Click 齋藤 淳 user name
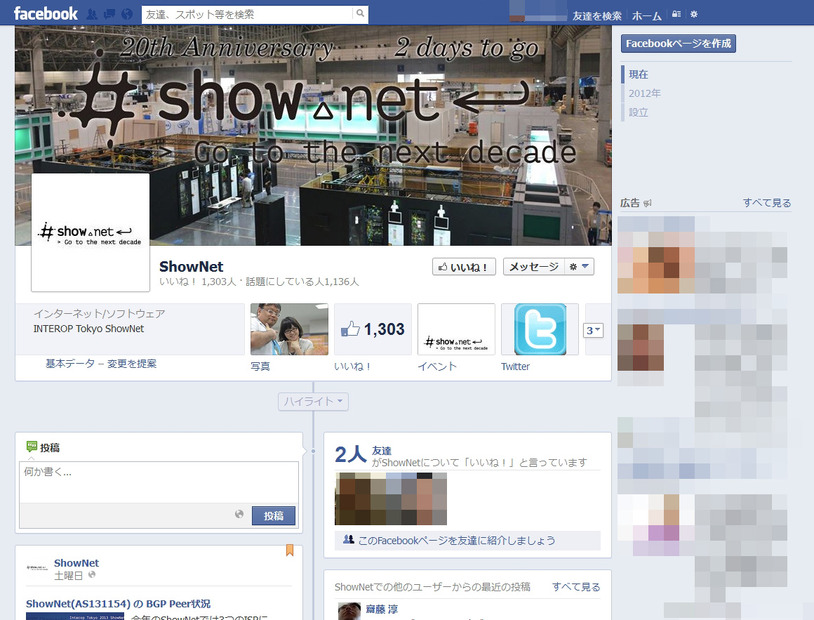The image size is (814, 620). click(382, 609)
